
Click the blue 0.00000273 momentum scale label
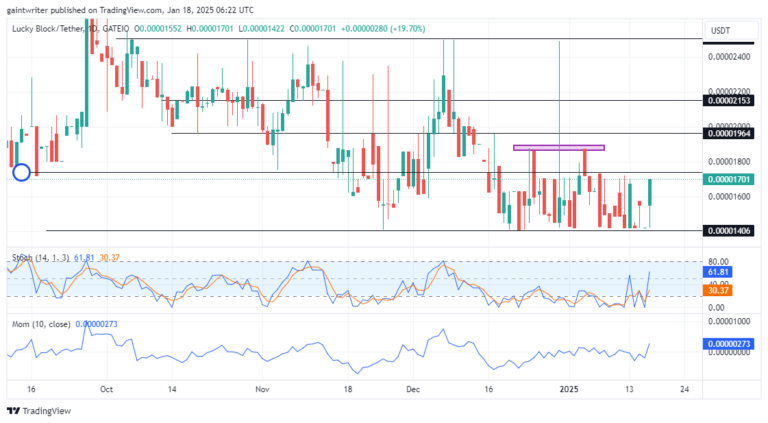point(728,344)
